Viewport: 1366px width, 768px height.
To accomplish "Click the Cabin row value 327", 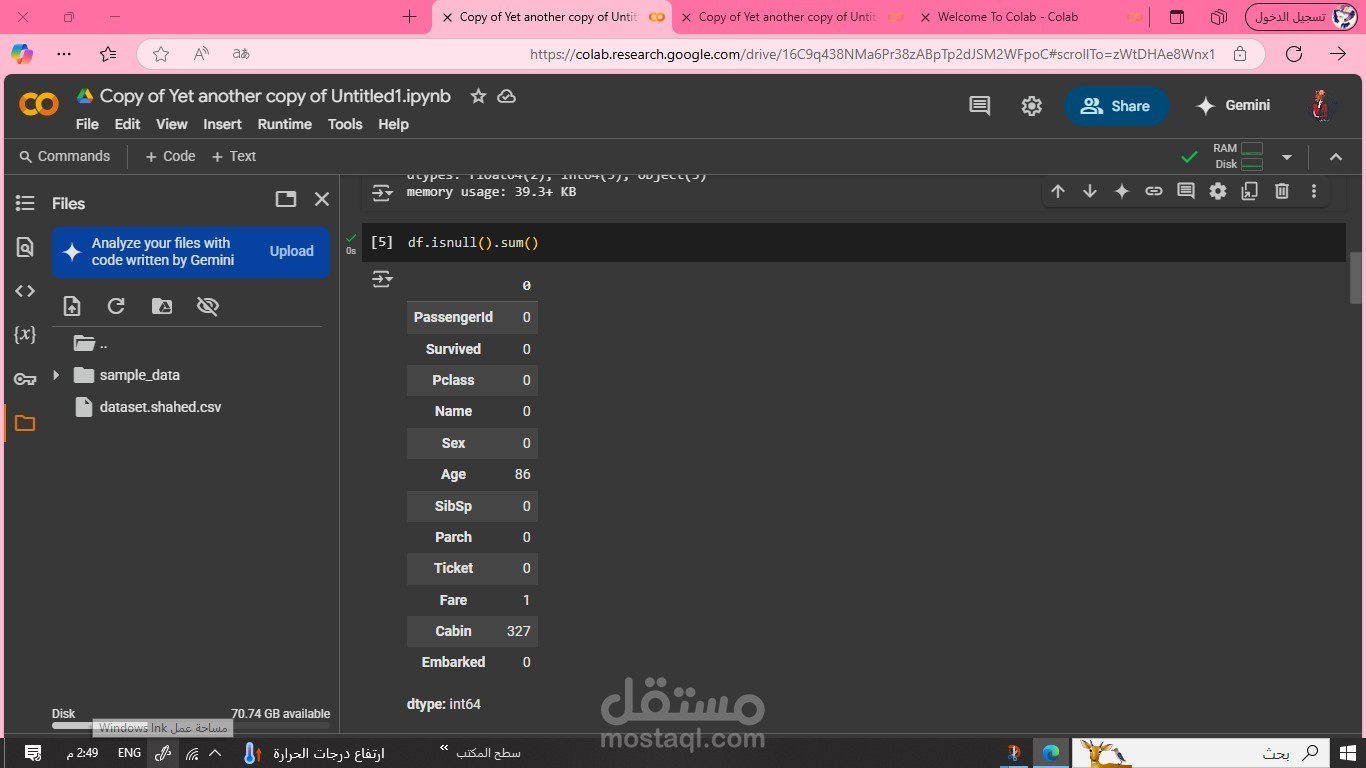I will [x=518, y=631].
